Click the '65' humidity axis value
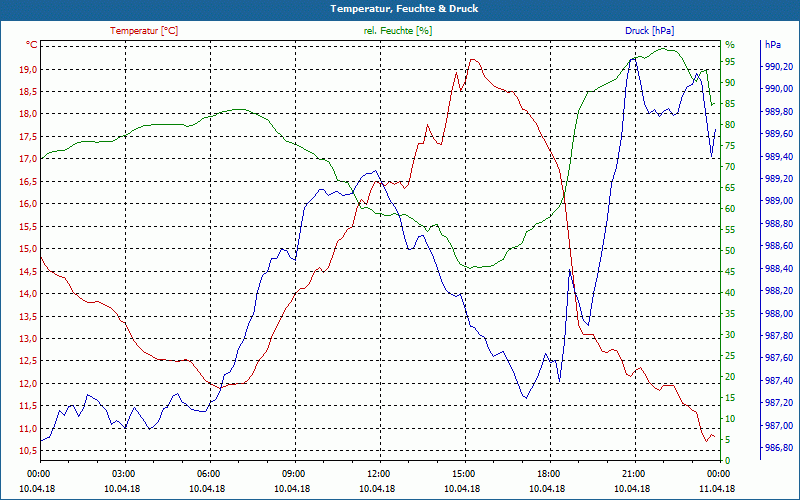The image size is (800, 500). pos(730,188)
